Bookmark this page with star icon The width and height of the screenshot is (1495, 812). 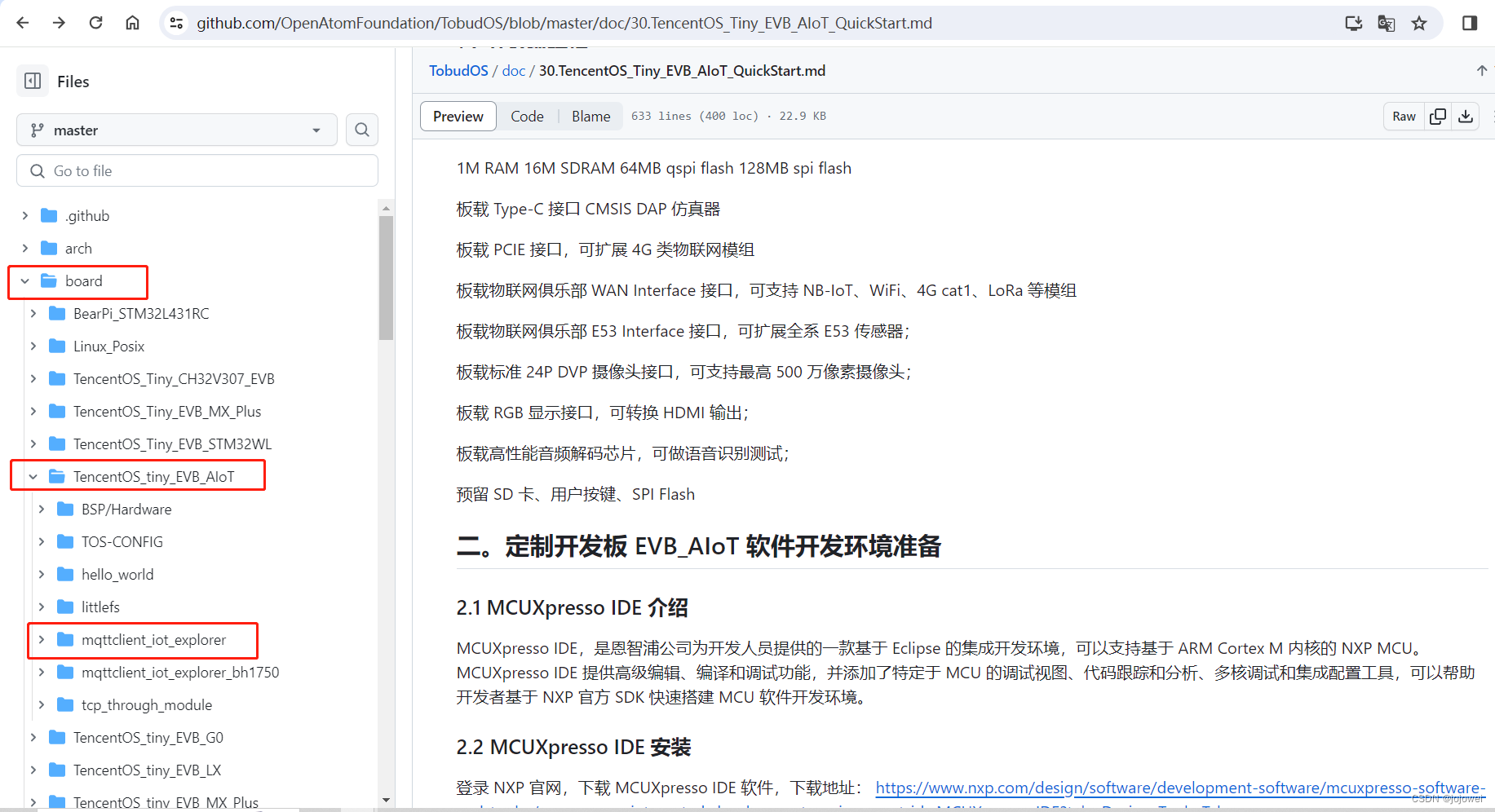[x=1419, y=23]
